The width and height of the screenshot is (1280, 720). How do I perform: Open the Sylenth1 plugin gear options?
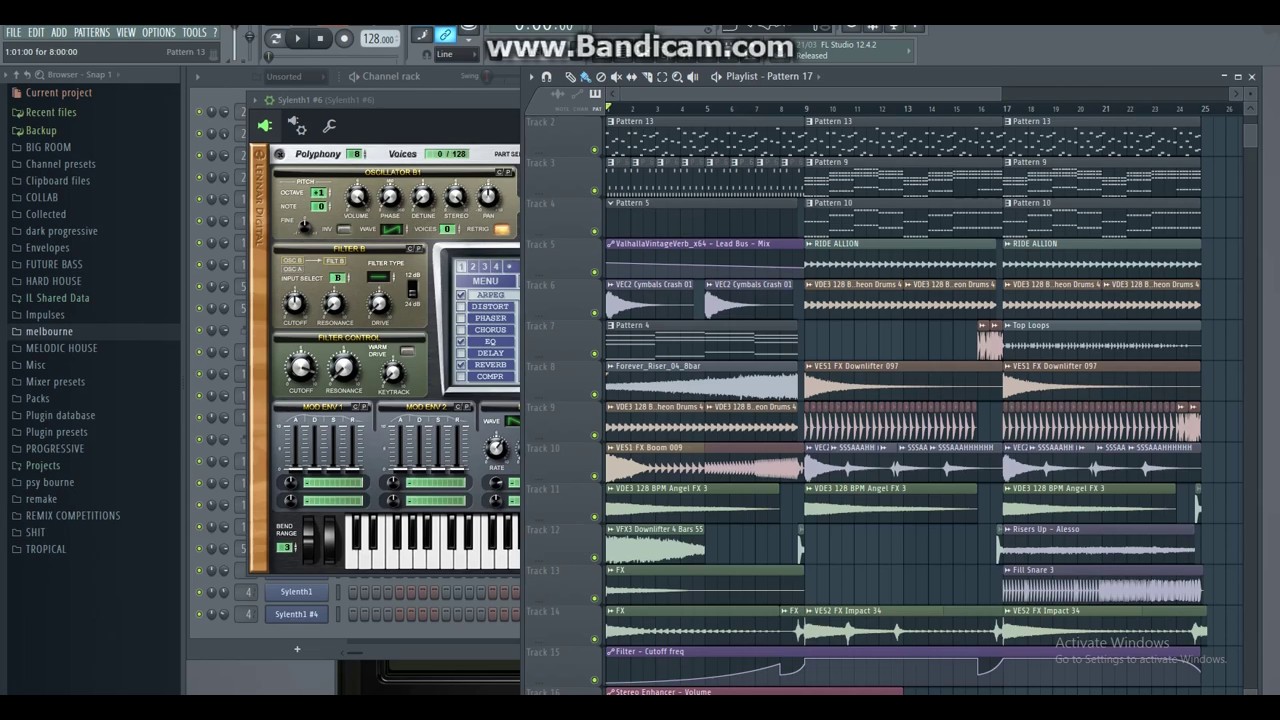point(297,126)
